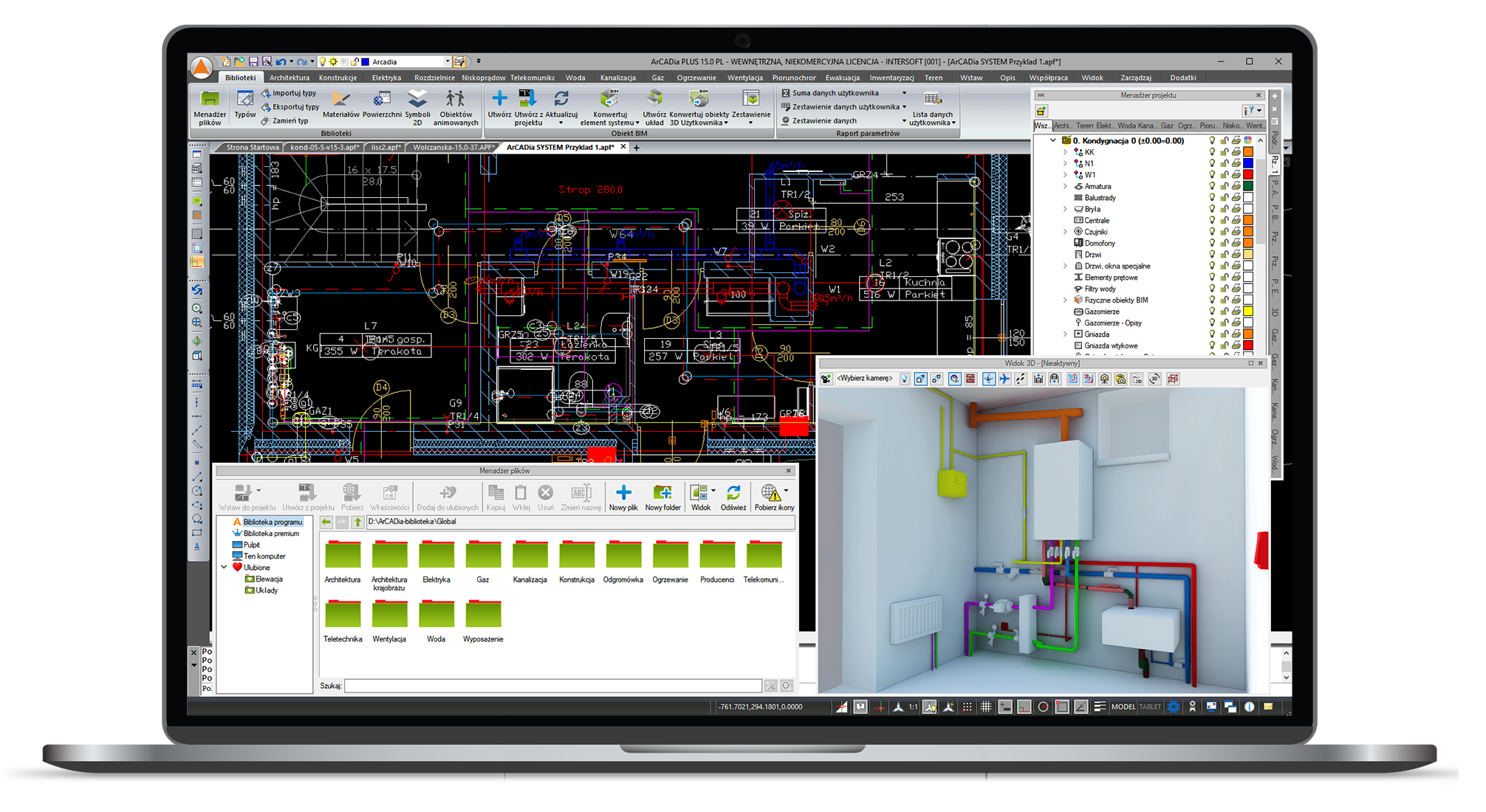Open the Typów library tool
1486x812 pixels.
pyautogui.click(x=244, y=104)
